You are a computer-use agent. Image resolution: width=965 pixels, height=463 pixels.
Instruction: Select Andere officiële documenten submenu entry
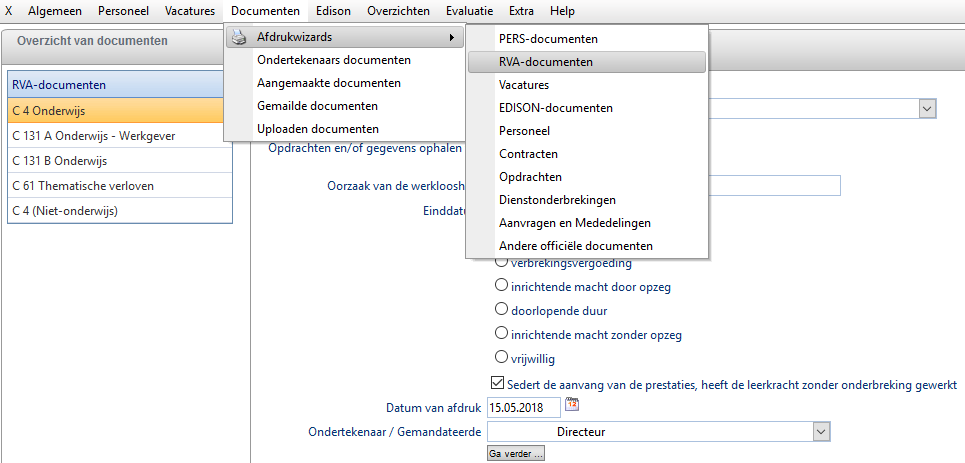tap(587, 246)
